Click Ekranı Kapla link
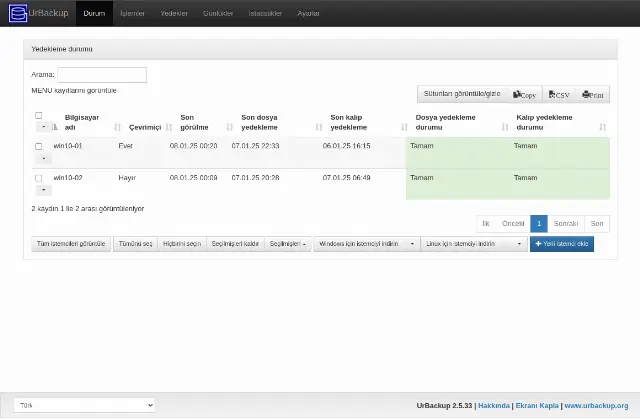The width and height of the screenshot is (640, 420). [x=537, y=406]
